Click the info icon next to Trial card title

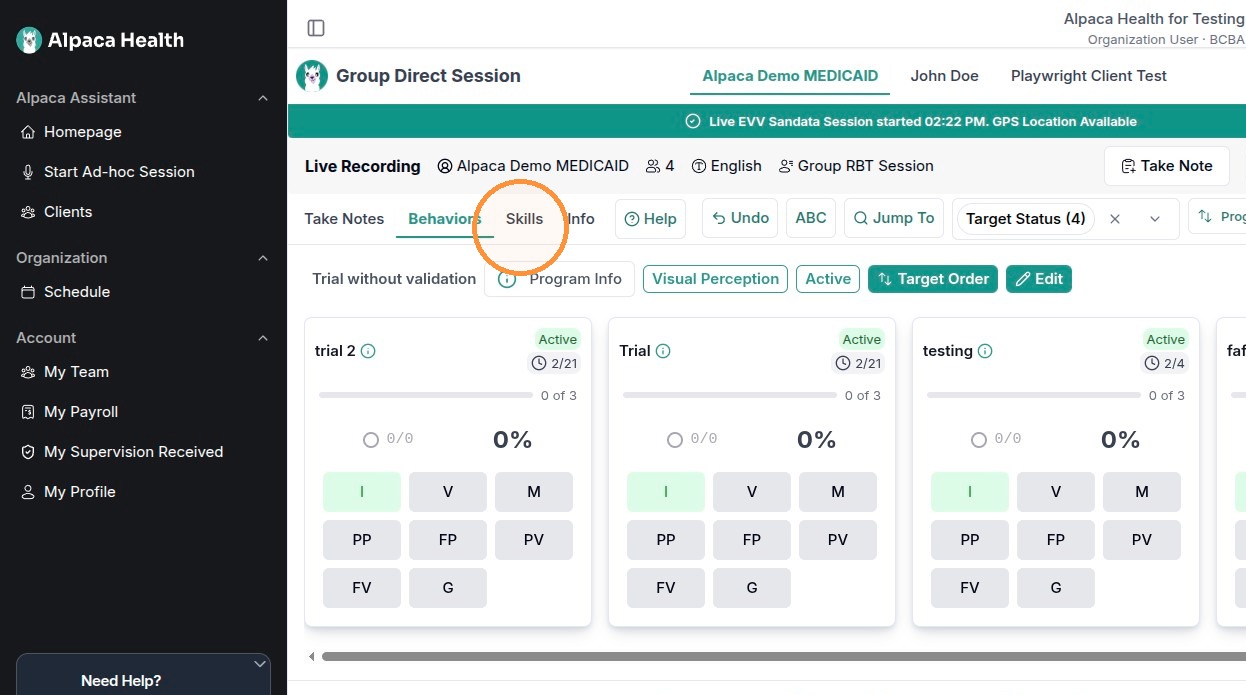coord(663,351)
